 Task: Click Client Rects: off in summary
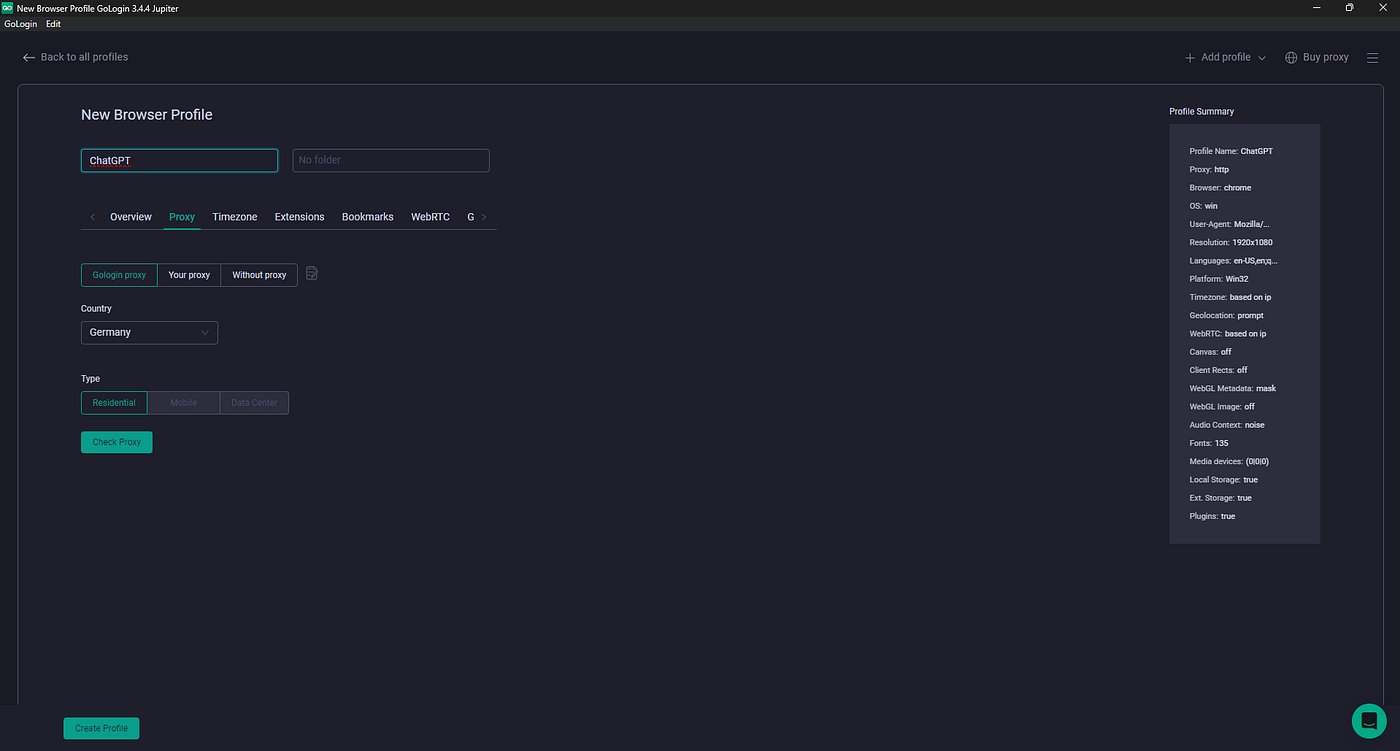[x=1218, y=370]
